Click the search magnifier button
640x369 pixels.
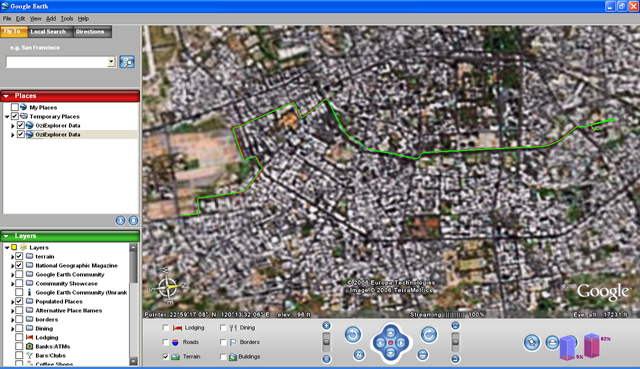(127, 62)
